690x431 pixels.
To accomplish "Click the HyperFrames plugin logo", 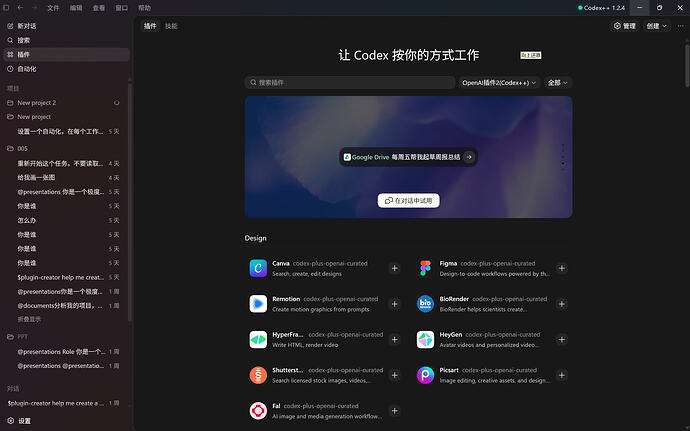I will tap(258, 339).
